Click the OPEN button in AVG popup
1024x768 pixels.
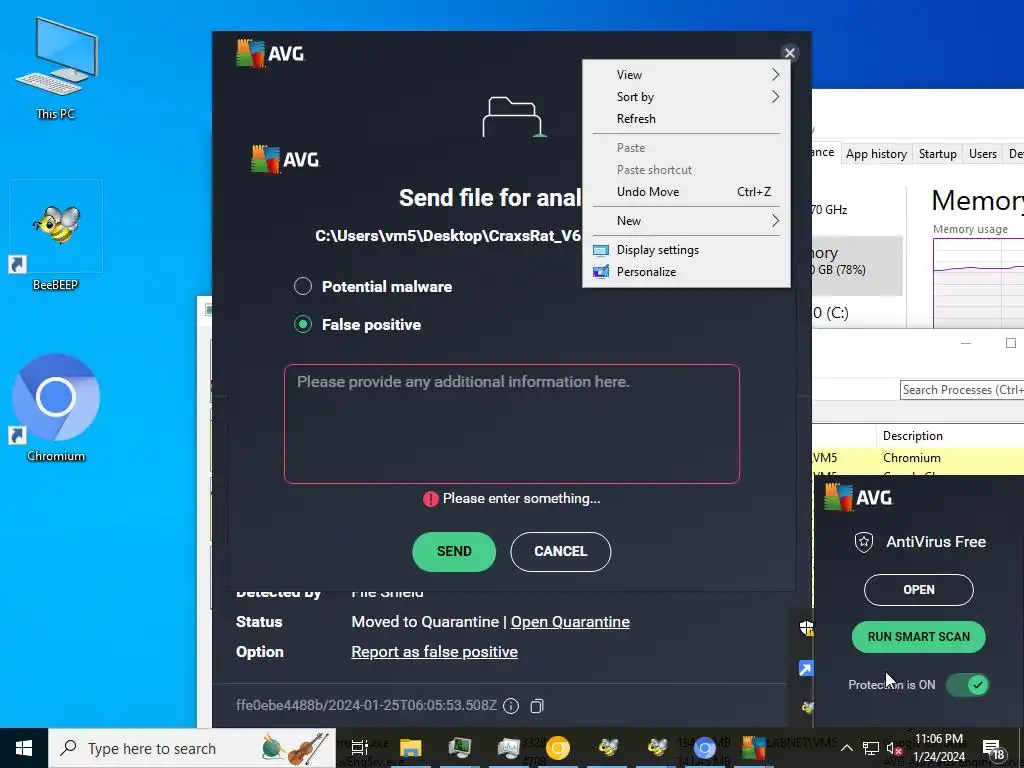point(918,590)
